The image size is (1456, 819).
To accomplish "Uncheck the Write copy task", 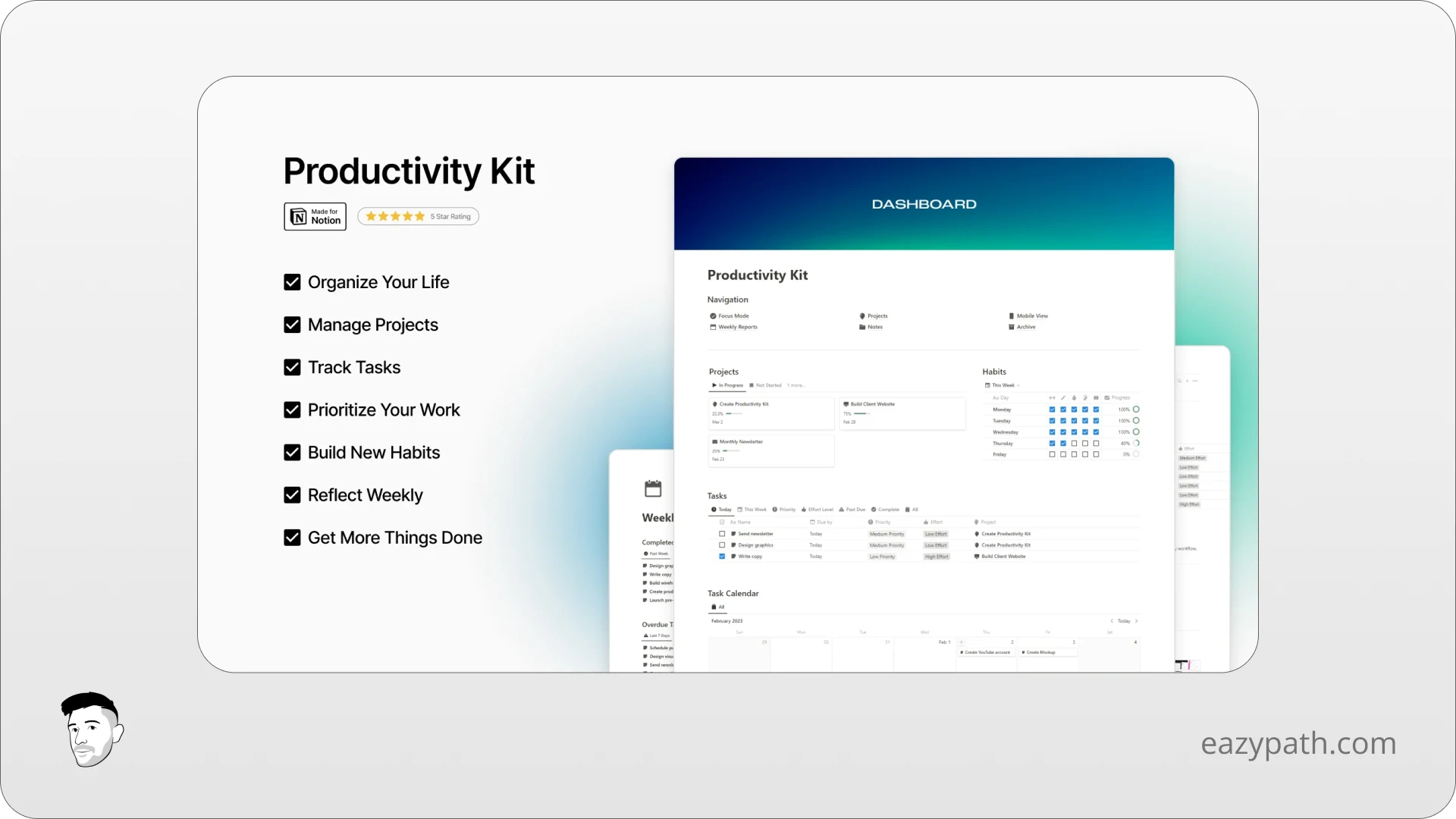I will click(722, 557).
